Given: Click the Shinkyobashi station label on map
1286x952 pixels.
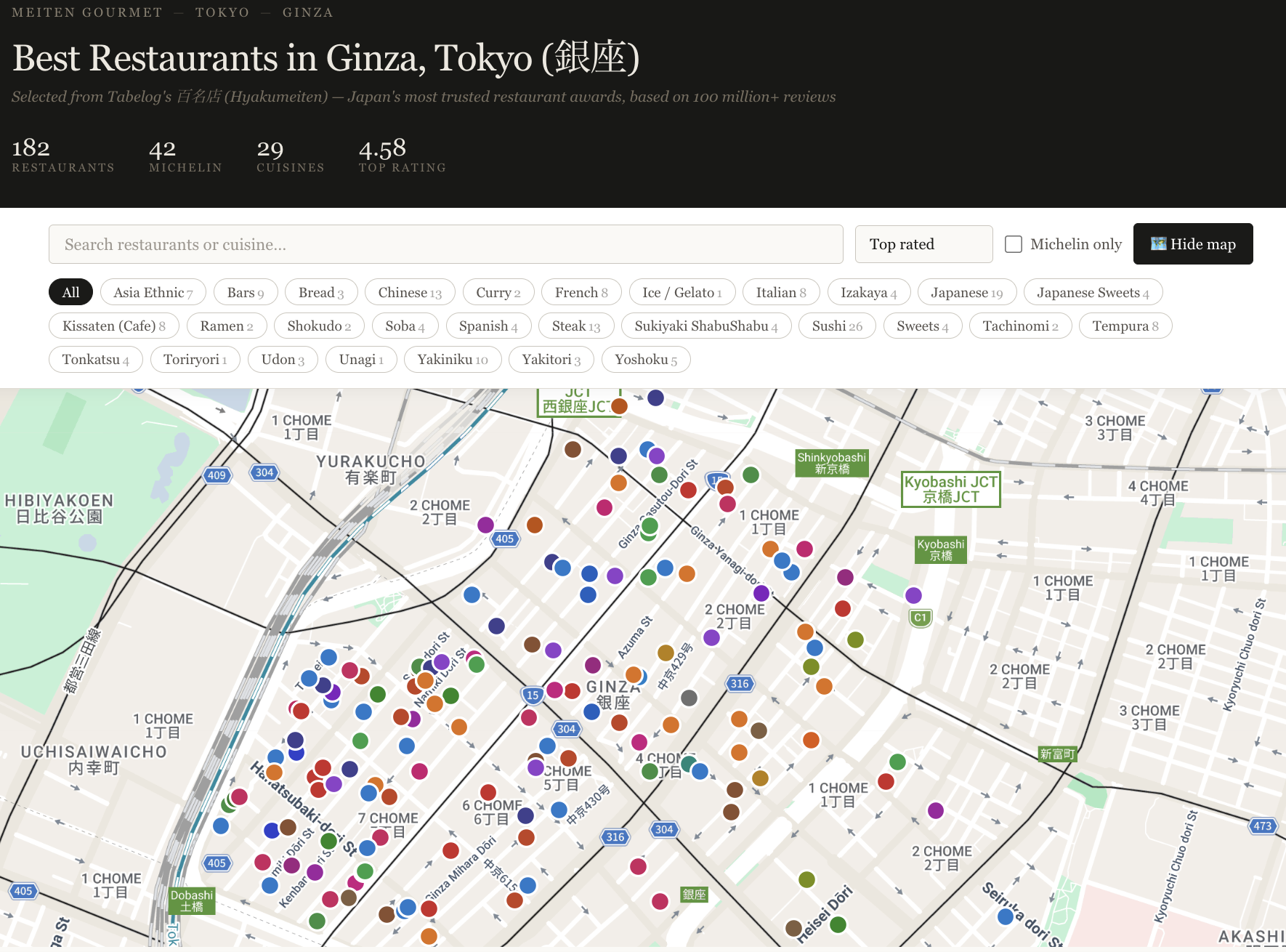Looking at the screenshot, I should 832,463.
